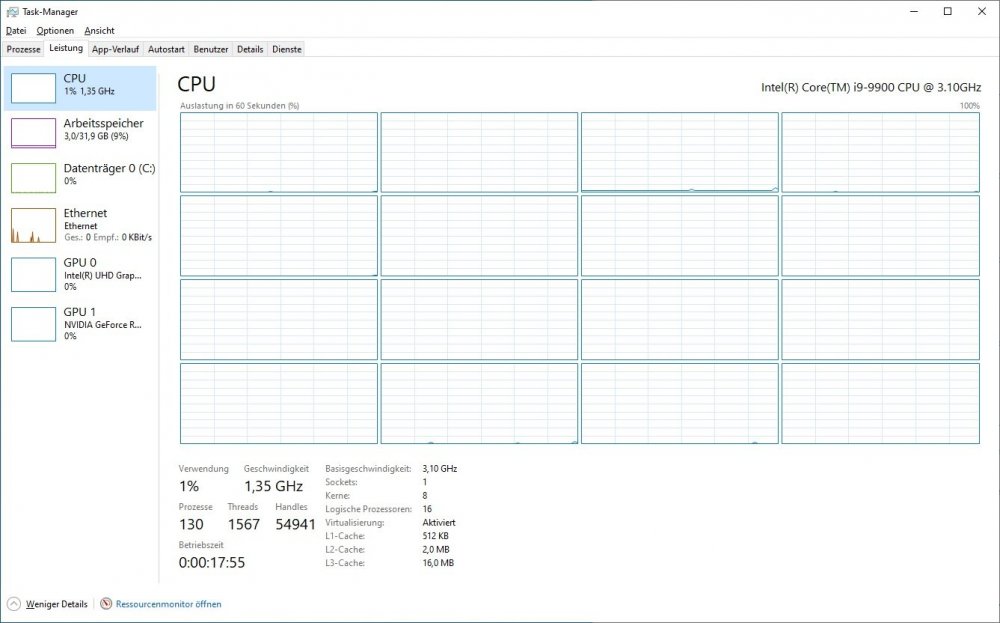The image size is (1000, 623).
Task: Select Ethernet in the sidebar
Action: (x=80, y=225)
